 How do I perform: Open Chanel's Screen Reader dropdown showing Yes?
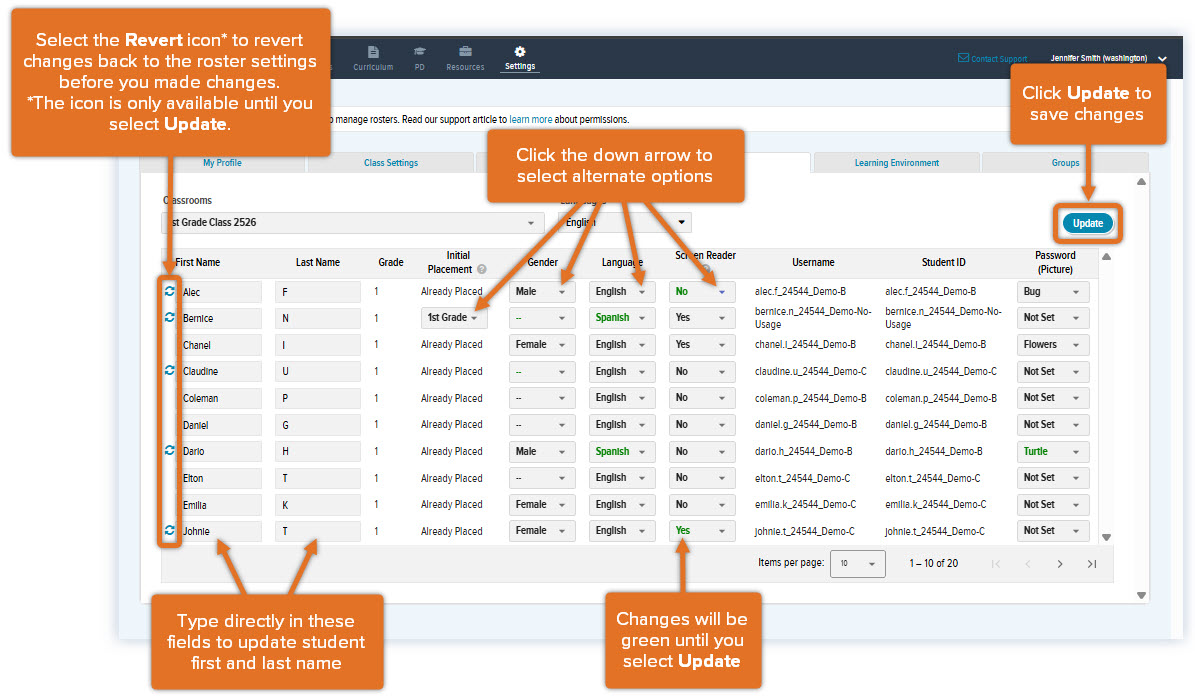click(701, 344)
